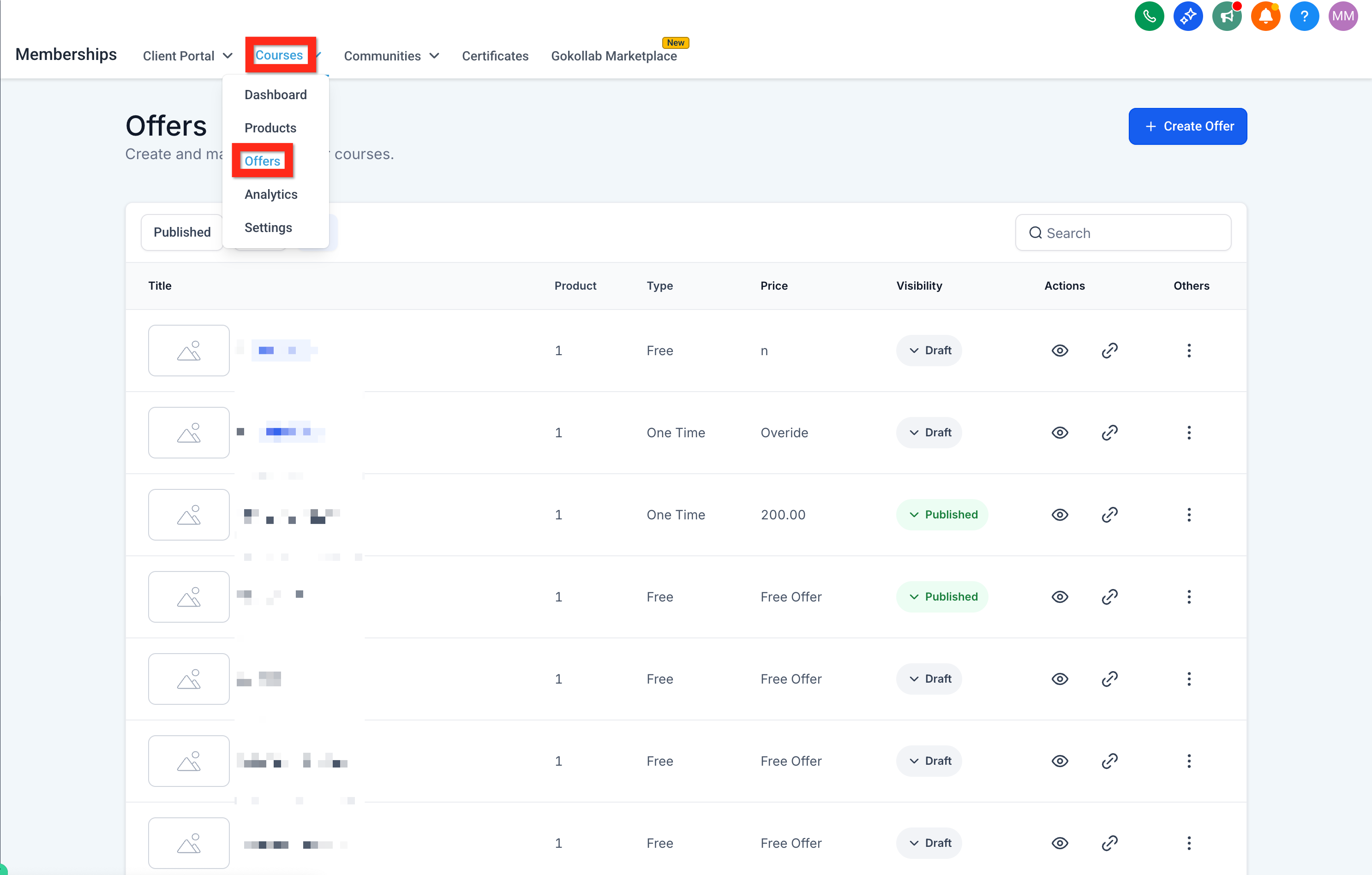The width and height of the screenshot is (1372, 875).
Task: Open Published visibility dropdown for 200.00 offer
Action: coord(941,514)
